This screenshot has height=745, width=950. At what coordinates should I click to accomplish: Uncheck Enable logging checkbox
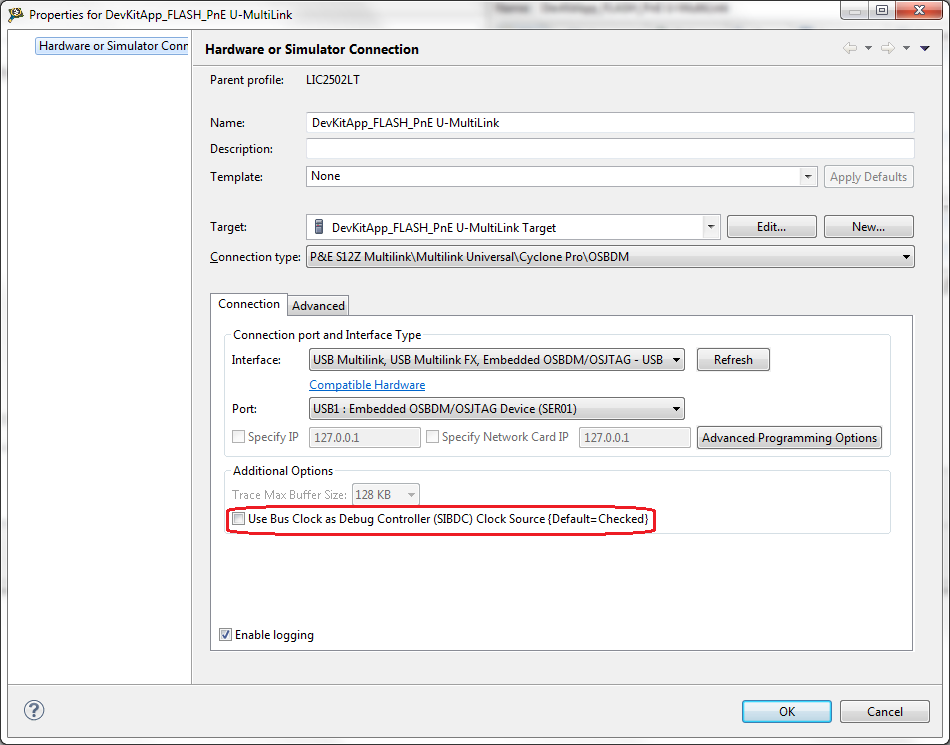click(x=225, y=634)
